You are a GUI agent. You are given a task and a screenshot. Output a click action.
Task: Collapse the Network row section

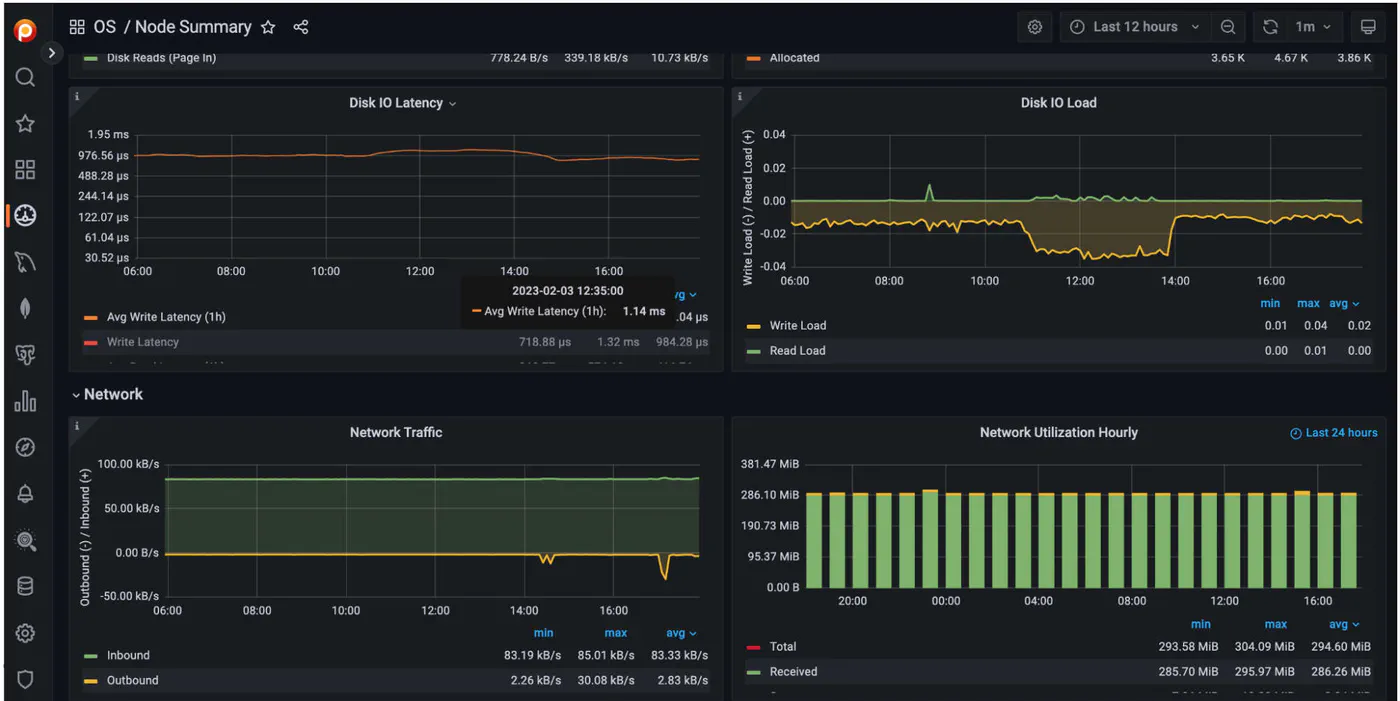(107, 395)
